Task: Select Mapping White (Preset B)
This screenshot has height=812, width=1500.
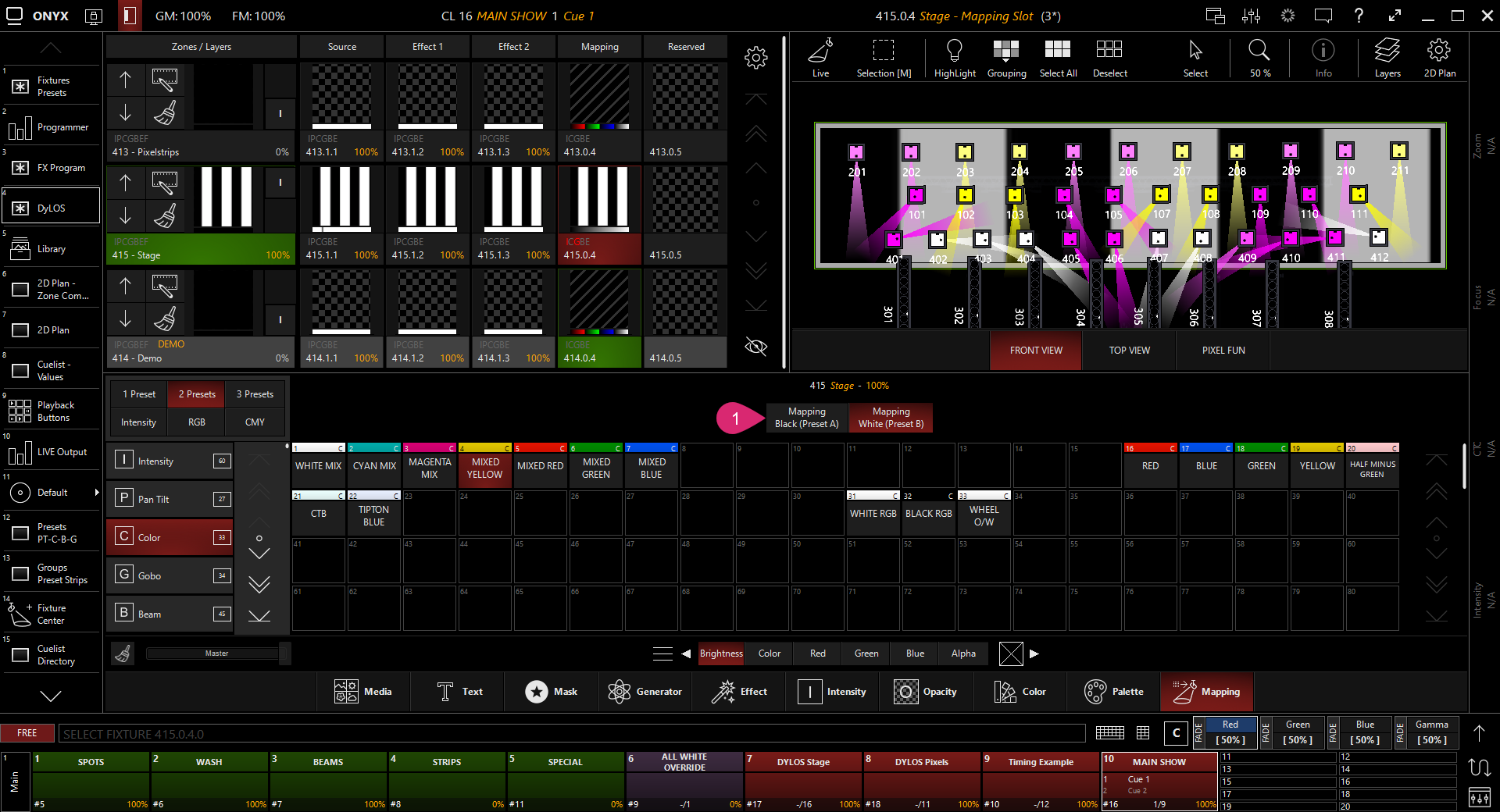Action: (891, 417)
